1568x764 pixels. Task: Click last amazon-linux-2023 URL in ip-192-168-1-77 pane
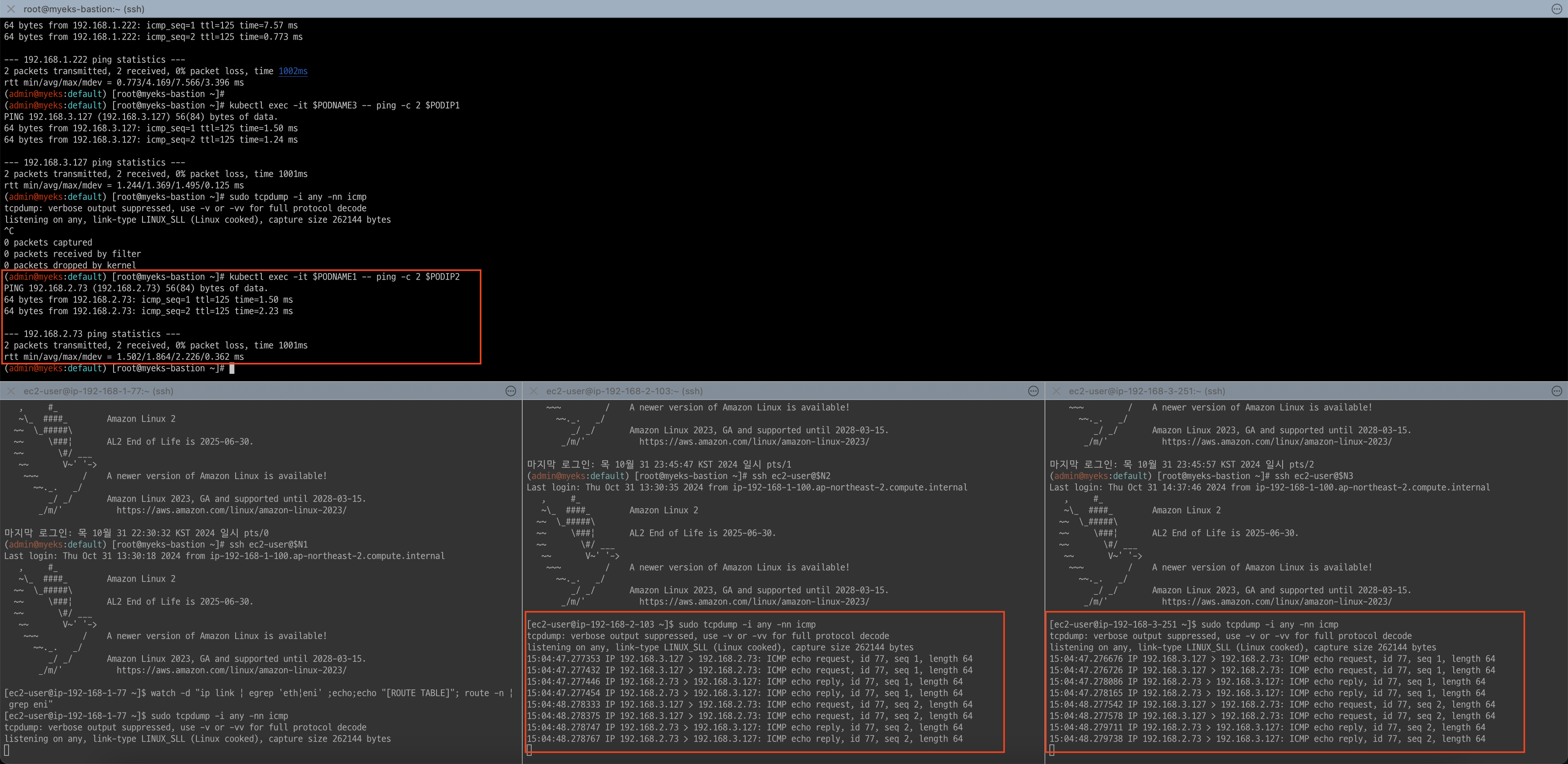[x=231, y=670]
